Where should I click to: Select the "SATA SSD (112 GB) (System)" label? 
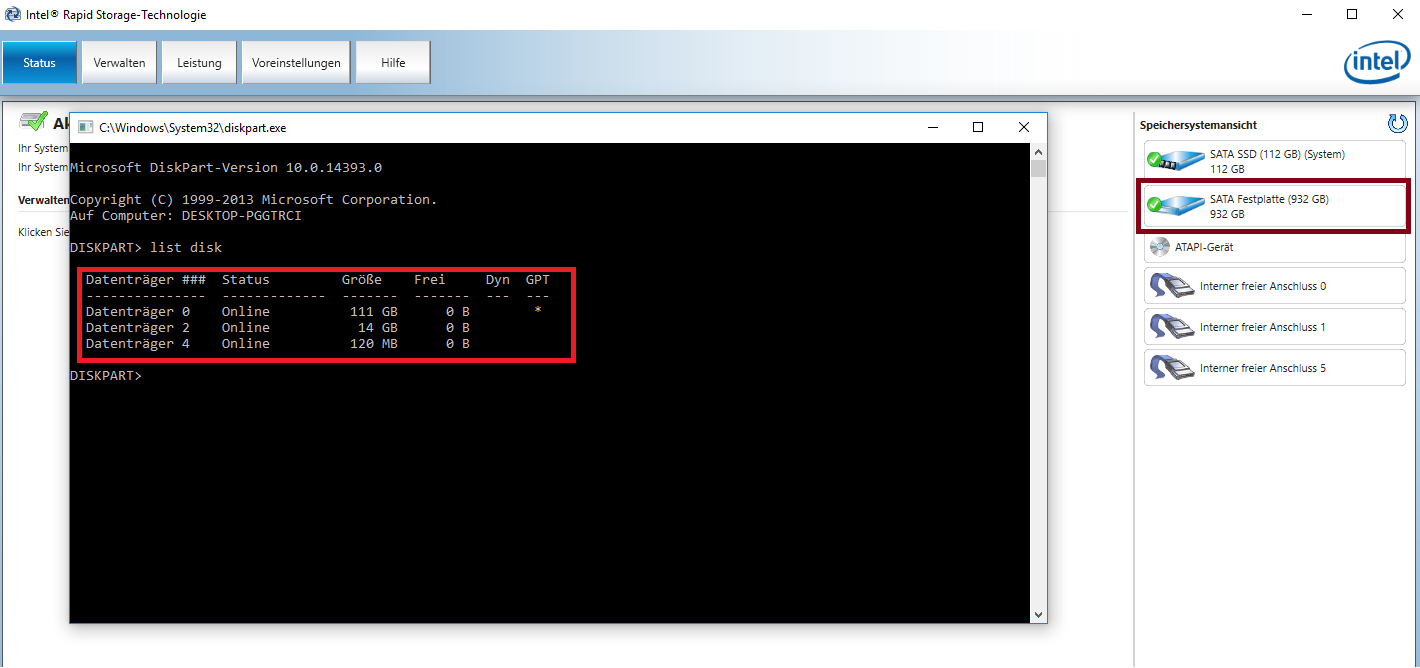click(1277, 154)
